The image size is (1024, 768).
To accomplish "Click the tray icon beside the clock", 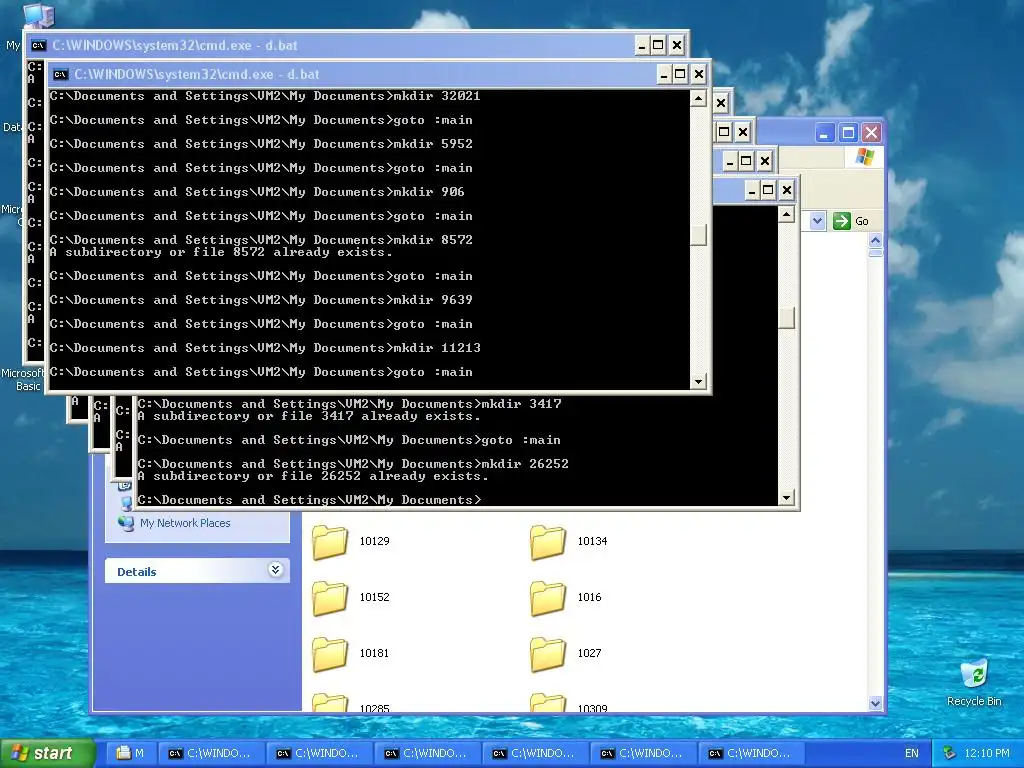I will [x=950, y=753].
